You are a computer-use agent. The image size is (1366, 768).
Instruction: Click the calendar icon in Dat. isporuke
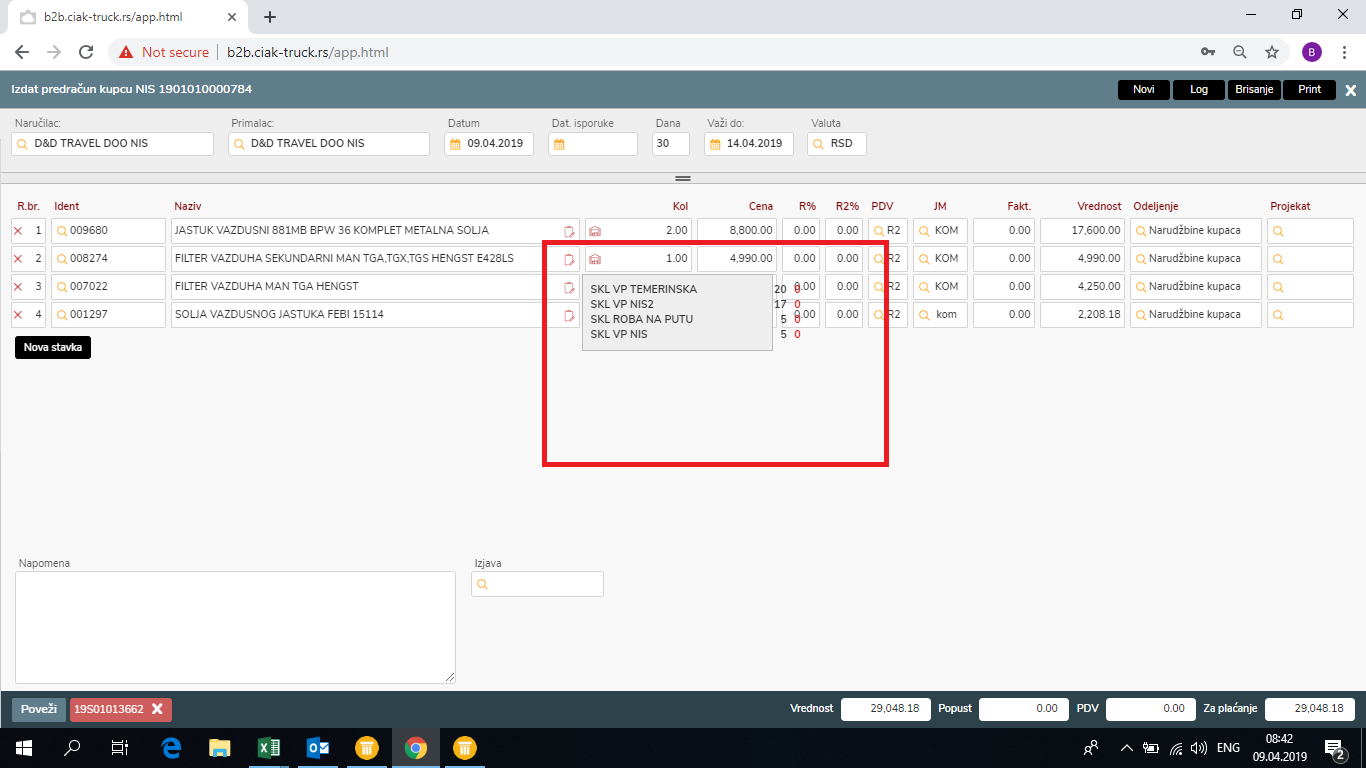click(x=560, y=144)
